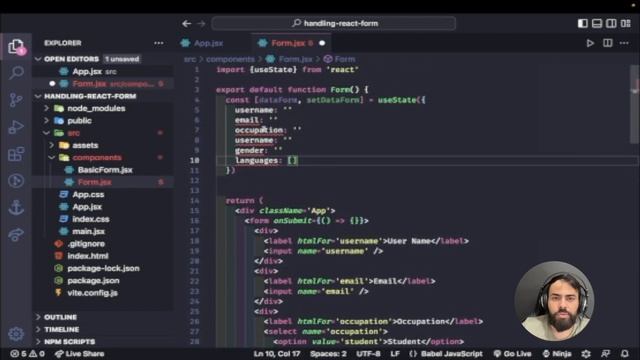The height and width of the screenshot is (360, 640).
Task: Change end of line sequence LF
Action: 395,354
